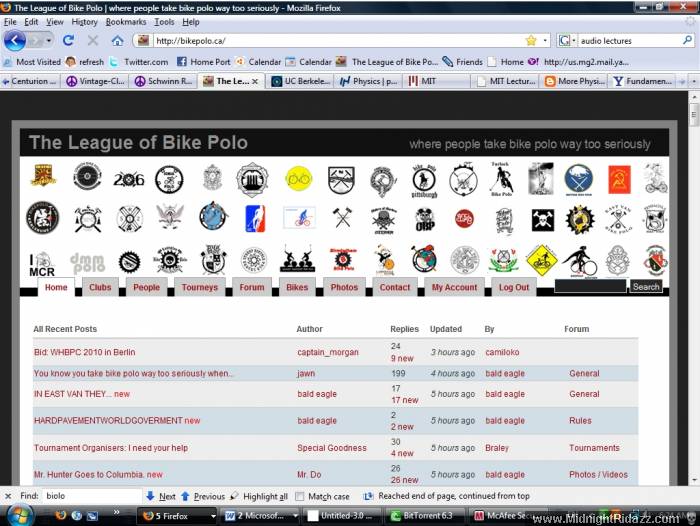Click Next in the find bar
700x526 pixels.
[161, 496]
